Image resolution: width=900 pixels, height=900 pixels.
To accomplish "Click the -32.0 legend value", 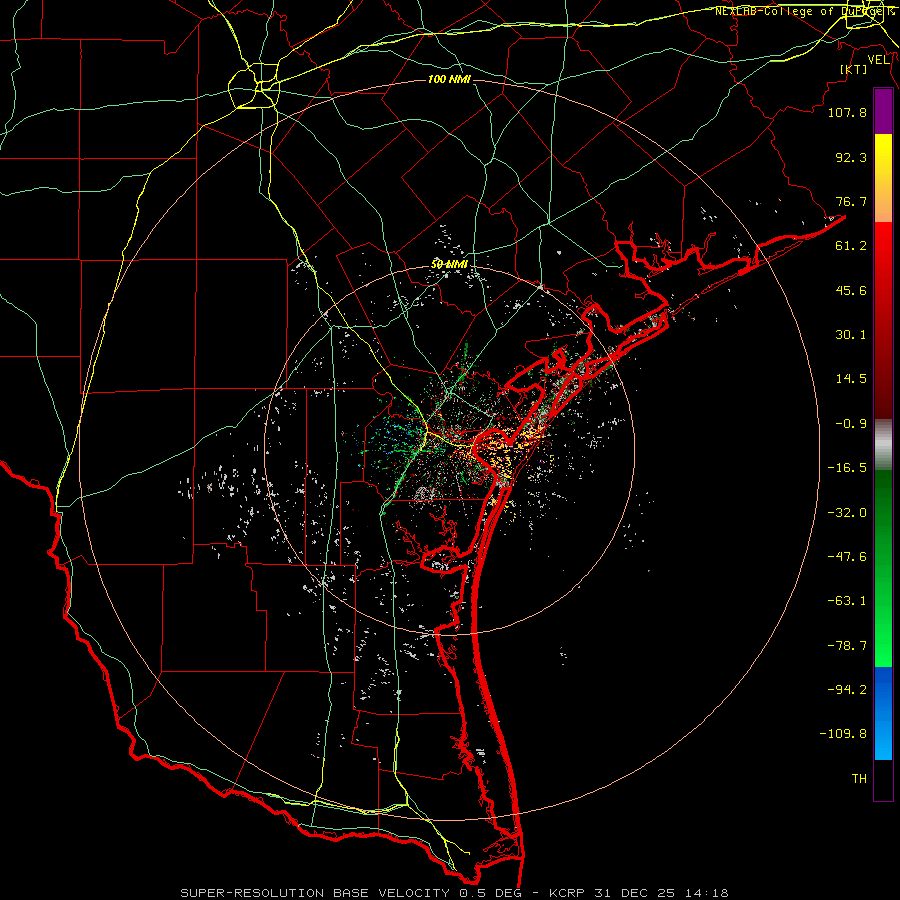I will (847, 513).
